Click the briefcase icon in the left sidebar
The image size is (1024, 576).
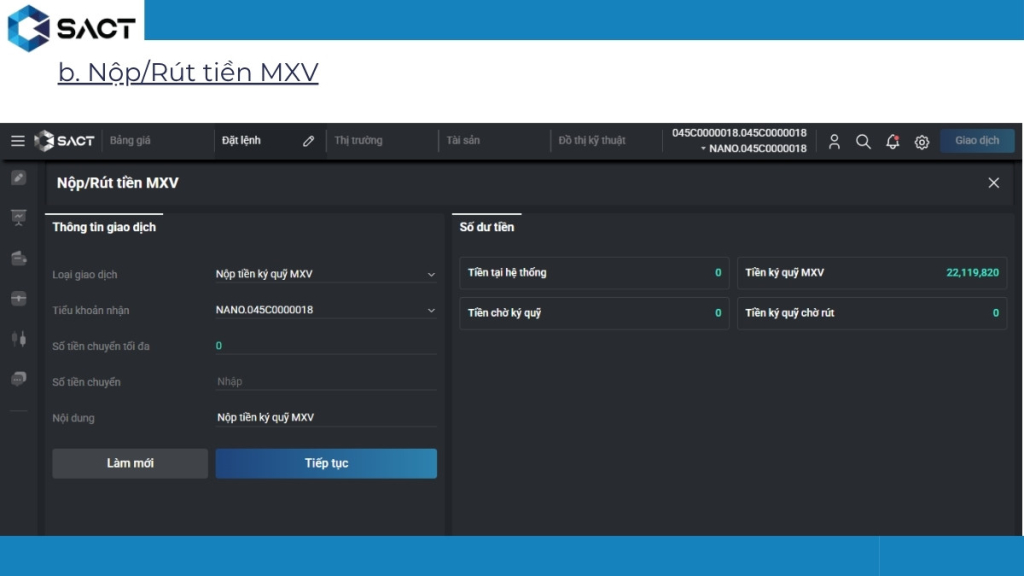pos(18,298)
